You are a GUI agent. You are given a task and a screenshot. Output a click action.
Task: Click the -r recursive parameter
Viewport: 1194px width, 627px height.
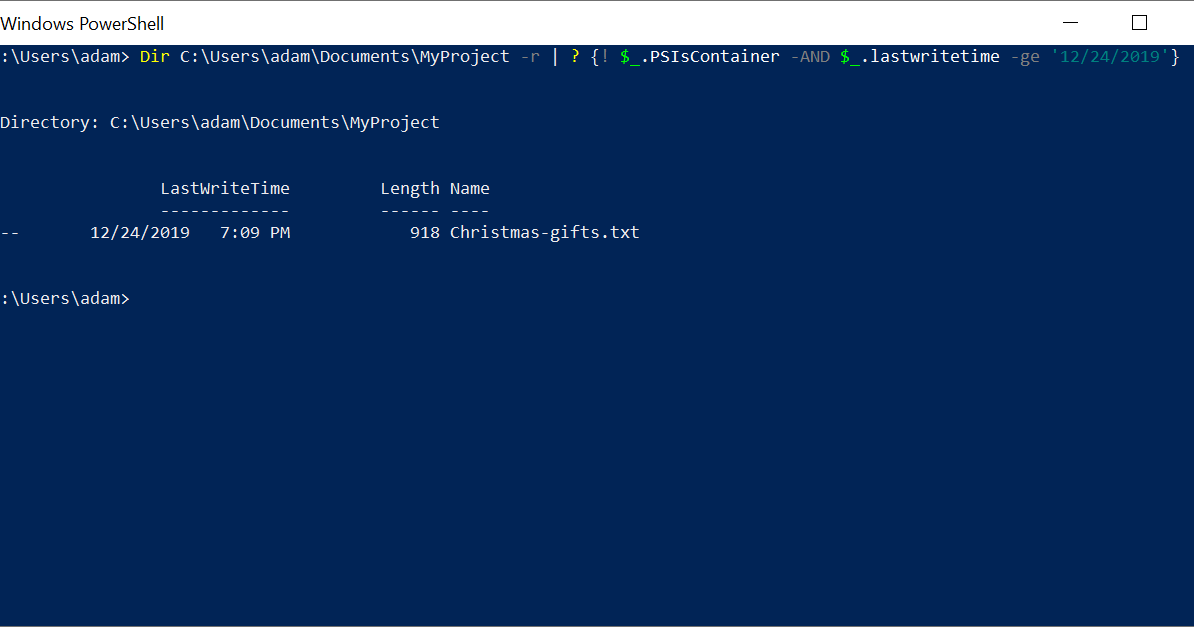[530, 56]
